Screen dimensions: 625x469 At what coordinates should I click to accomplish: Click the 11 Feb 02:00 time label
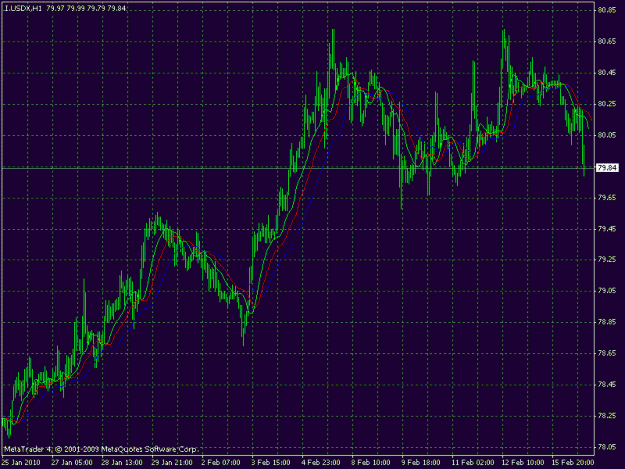tap(473, 463)
